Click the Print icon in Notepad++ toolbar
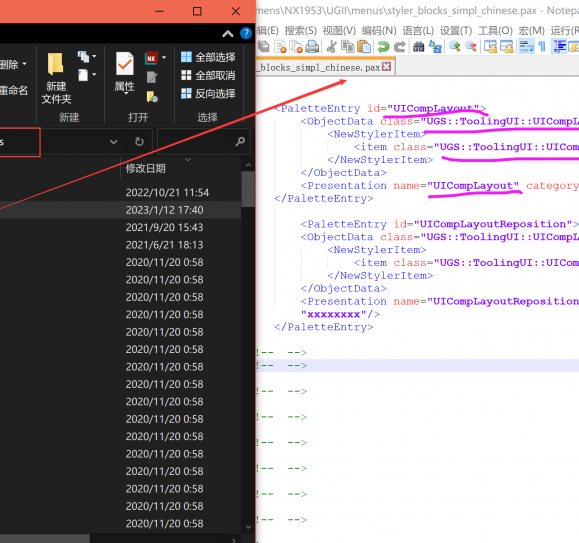Image resolution: width=579 pixels, height=543 pixels. [x=312, y=47]
